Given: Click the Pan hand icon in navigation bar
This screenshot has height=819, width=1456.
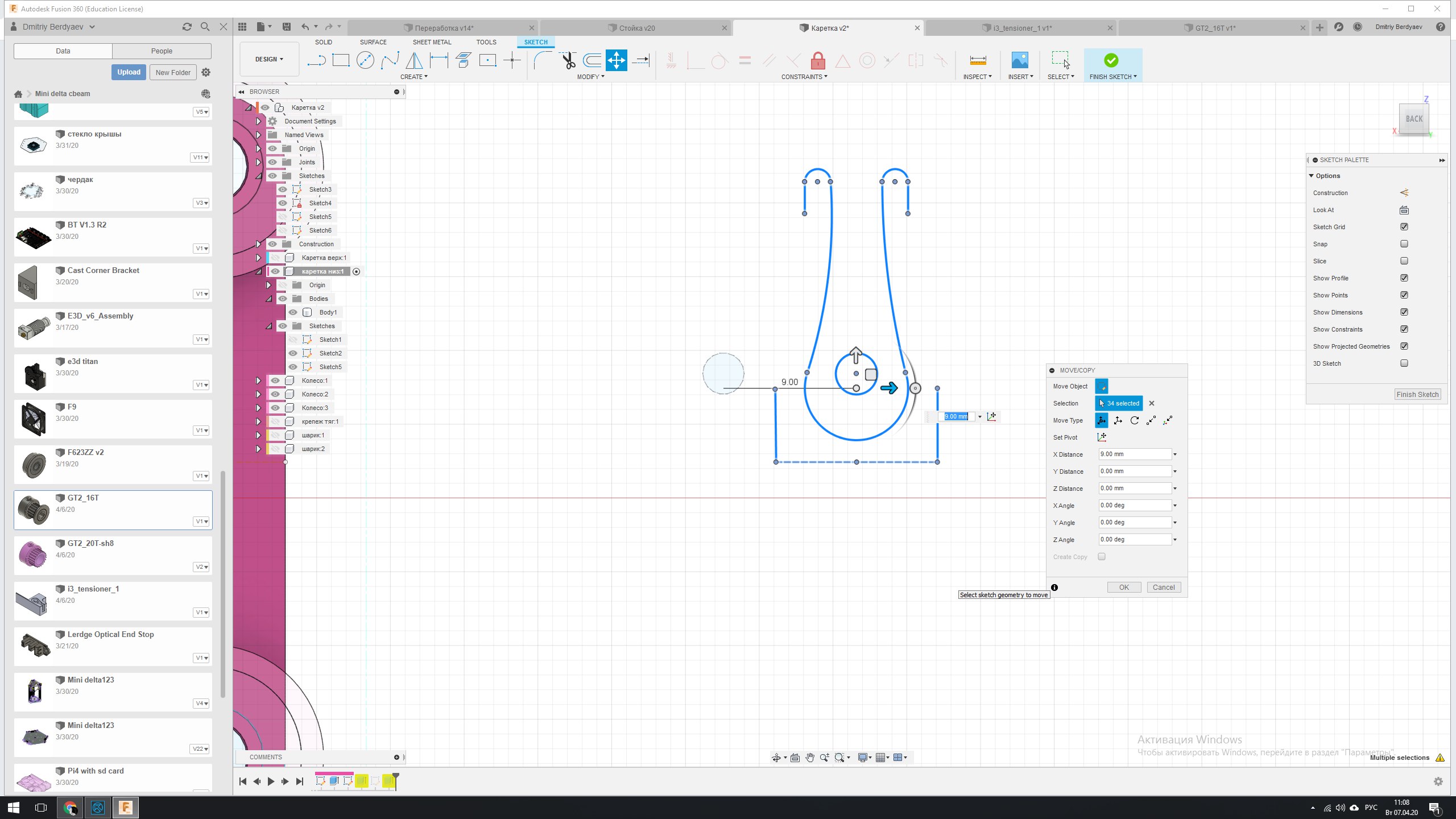Looking at the screenshot, I should (x=810, y=758).
